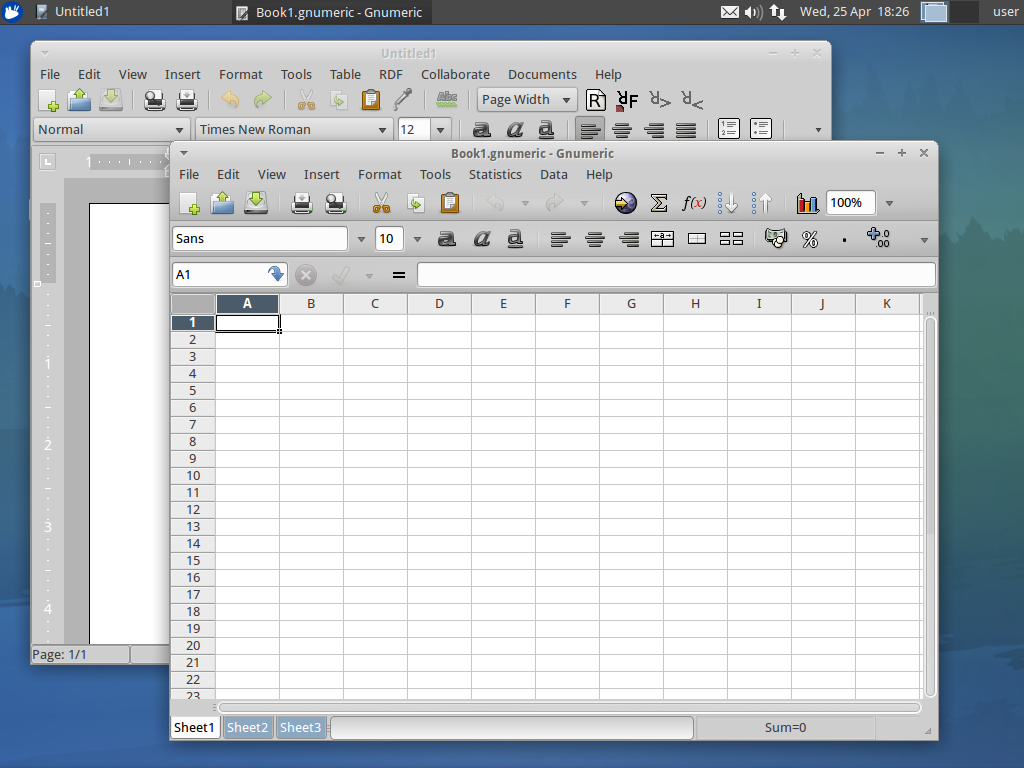Click the Sum (sigma) icon in Gnumeric
The height and width of the screenshot is (768, 1024).
pos(659,203)
